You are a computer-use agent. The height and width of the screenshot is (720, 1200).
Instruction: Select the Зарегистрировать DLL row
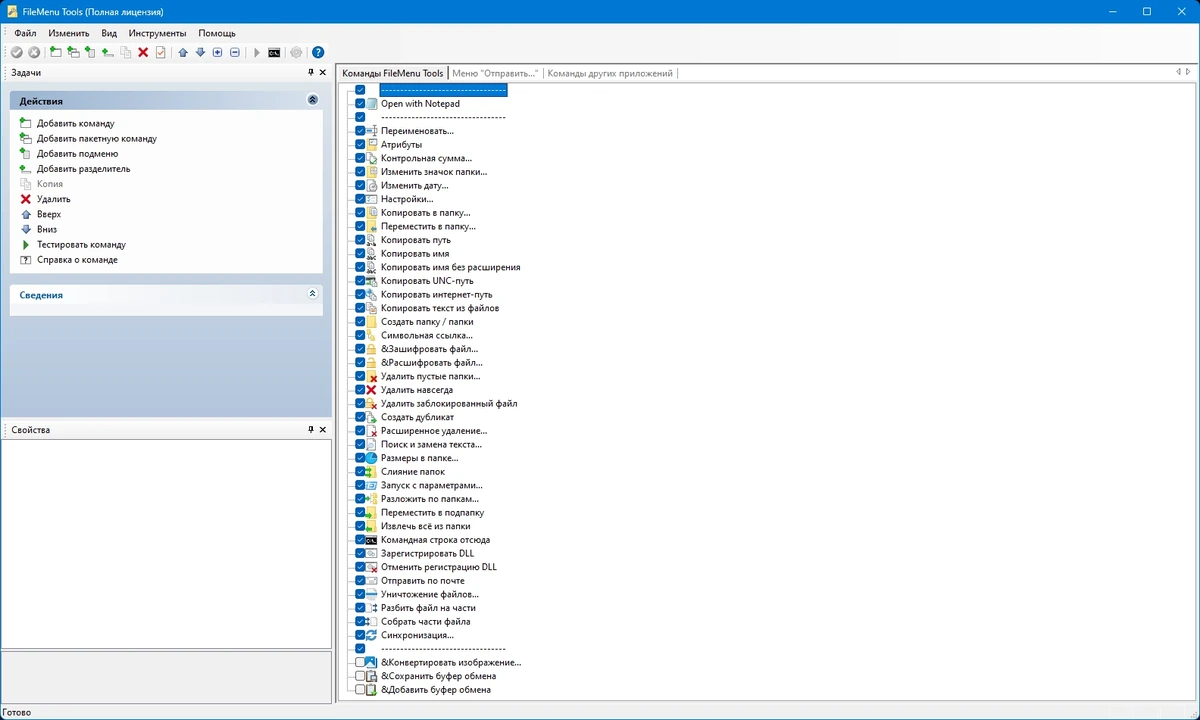[x=427, y=553]
